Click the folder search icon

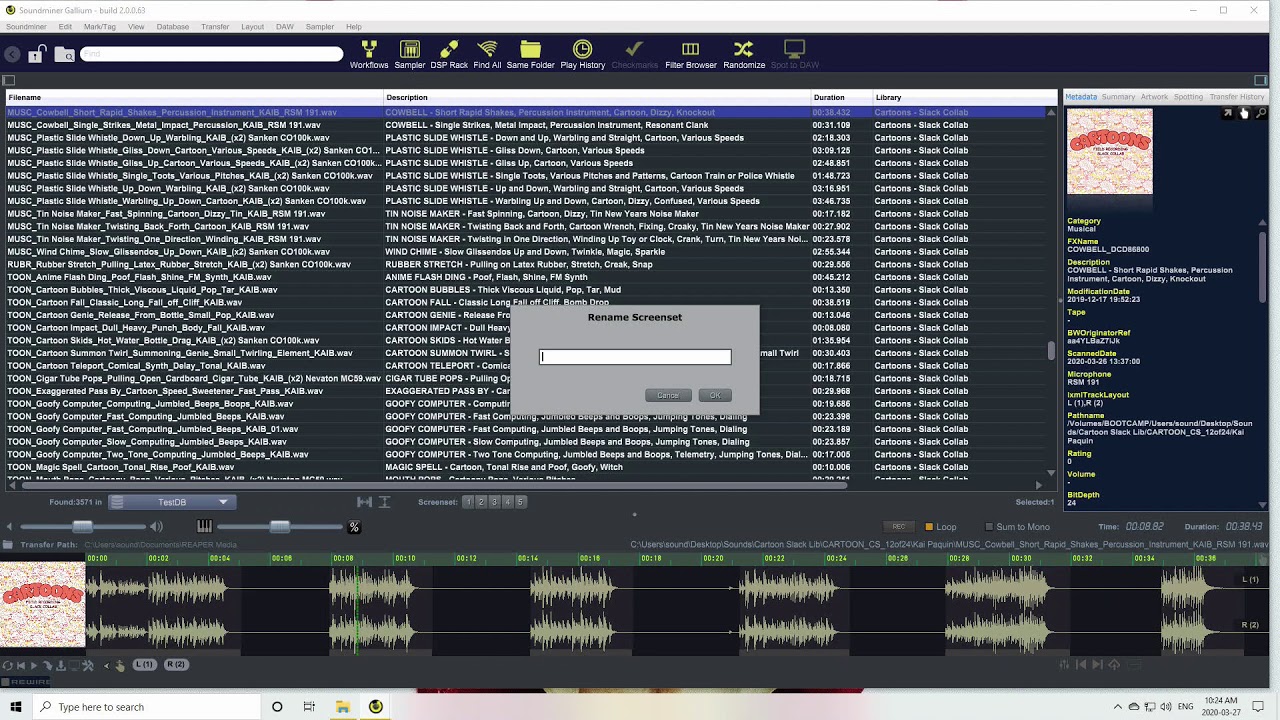[x=64, y=54]
